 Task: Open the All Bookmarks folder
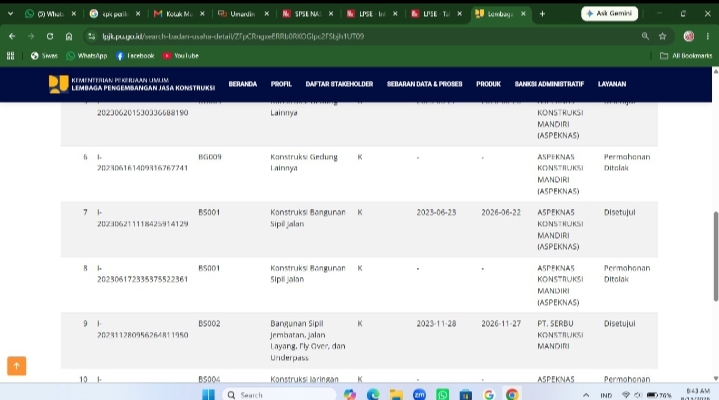click(x=686, y=56)
